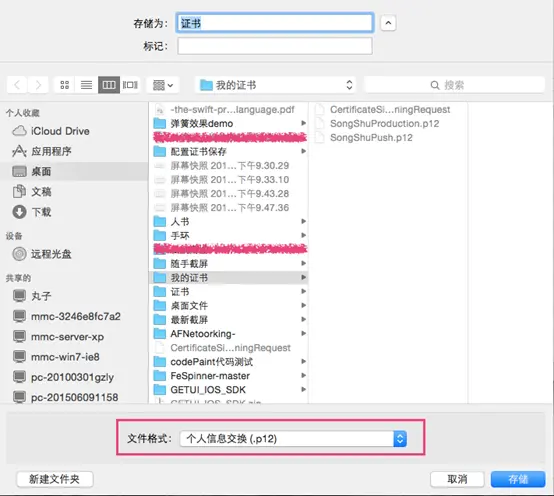554x496 pixels.
Task: Click CertificateSi...ningRequest in right column
Action: [389, 110]
